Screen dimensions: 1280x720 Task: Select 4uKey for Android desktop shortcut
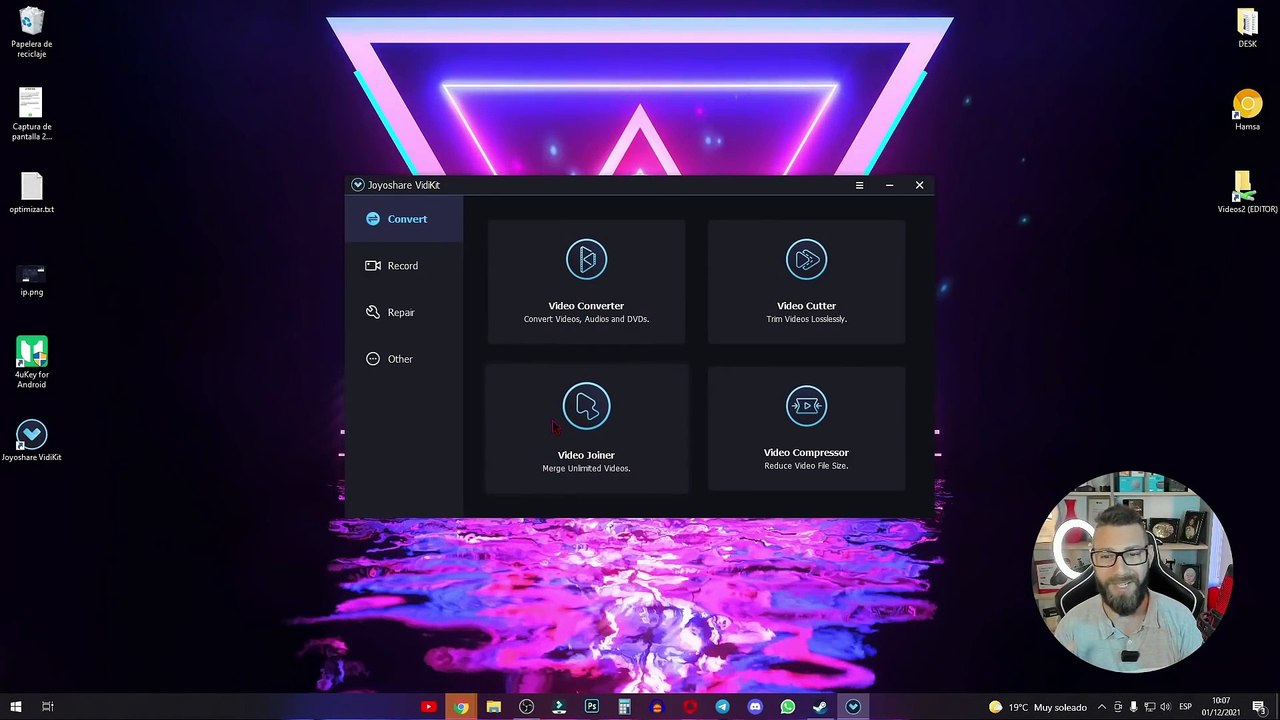coord(32,363)
